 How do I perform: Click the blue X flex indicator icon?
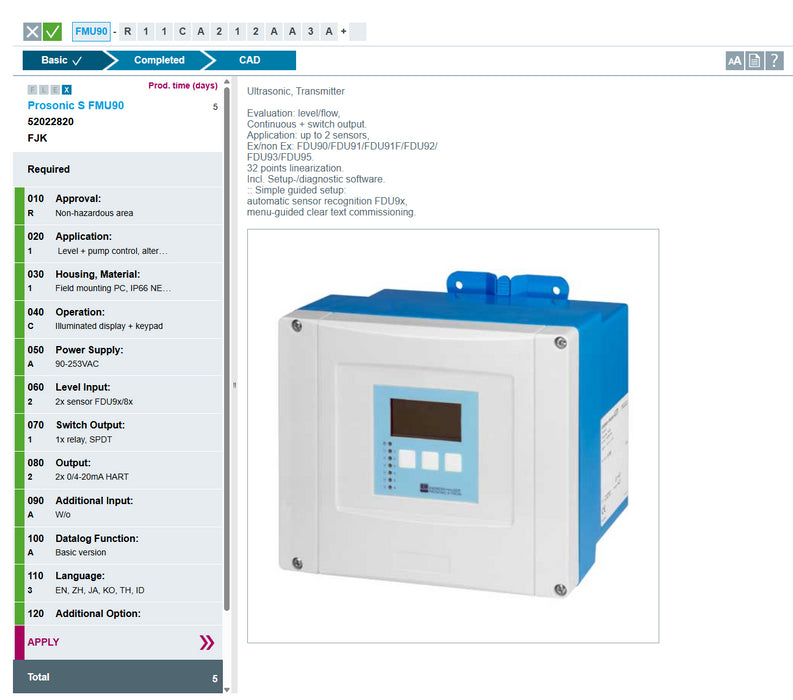point(67,90)
